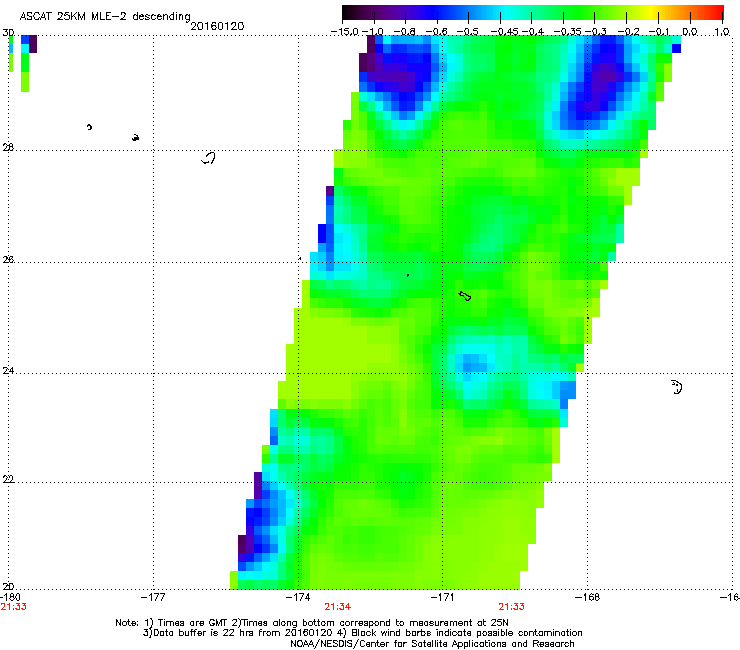Click latitude label 30
Screen dimensions: 740x650
coord(8,33)
